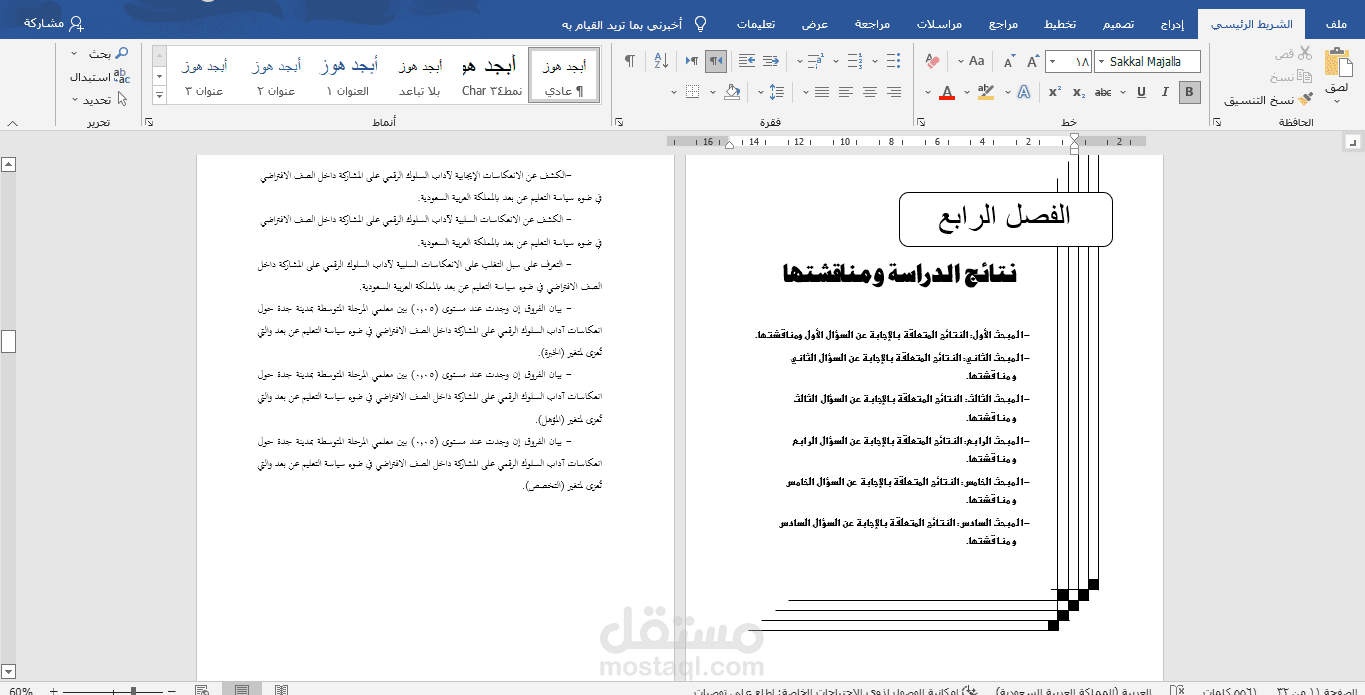
Task: Open the Paragraph dialog launcher (فقرة)
Action: tap(620, 123)
